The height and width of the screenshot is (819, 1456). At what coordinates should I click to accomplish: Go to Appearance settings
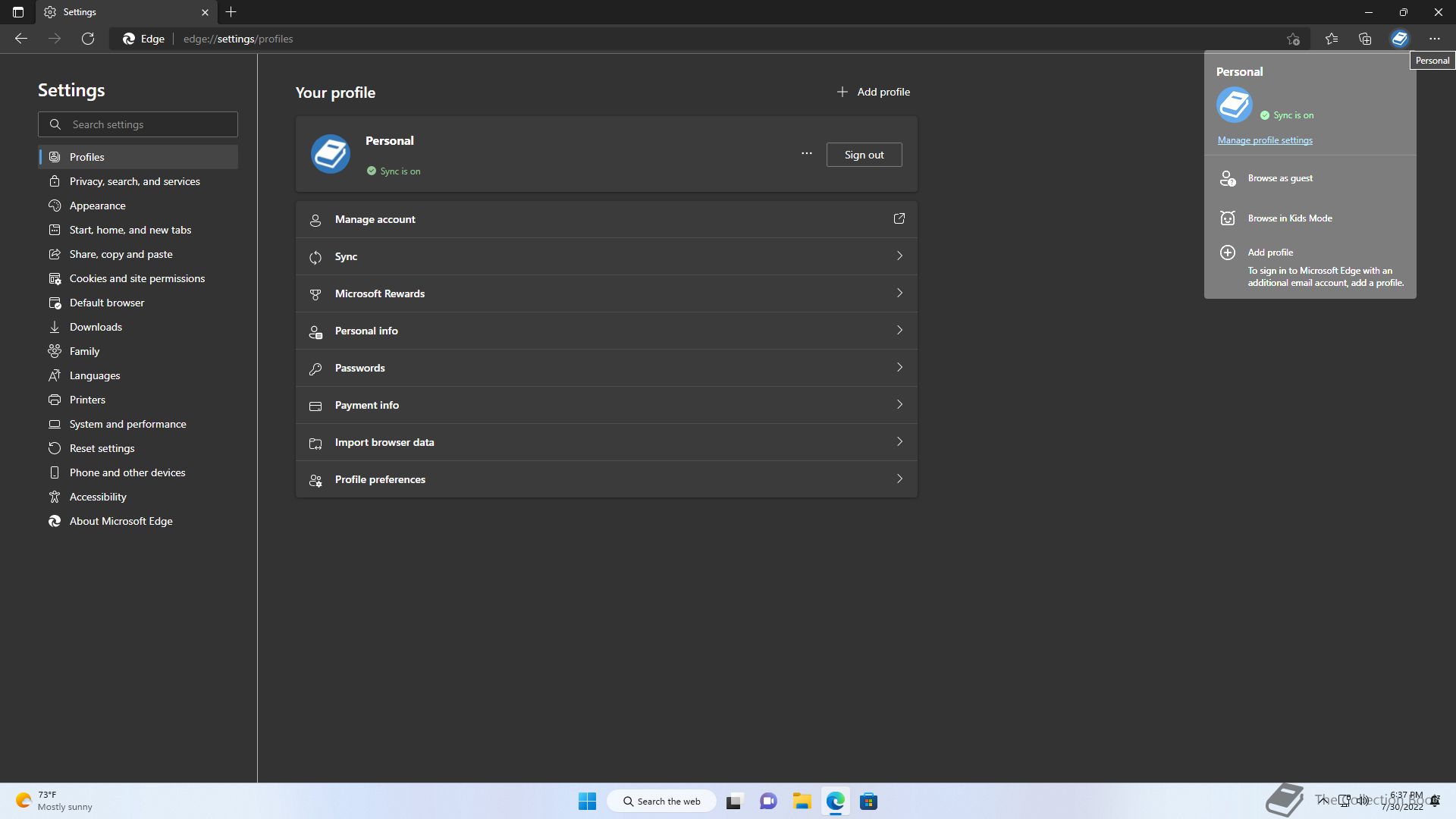[x=138, y=206]
